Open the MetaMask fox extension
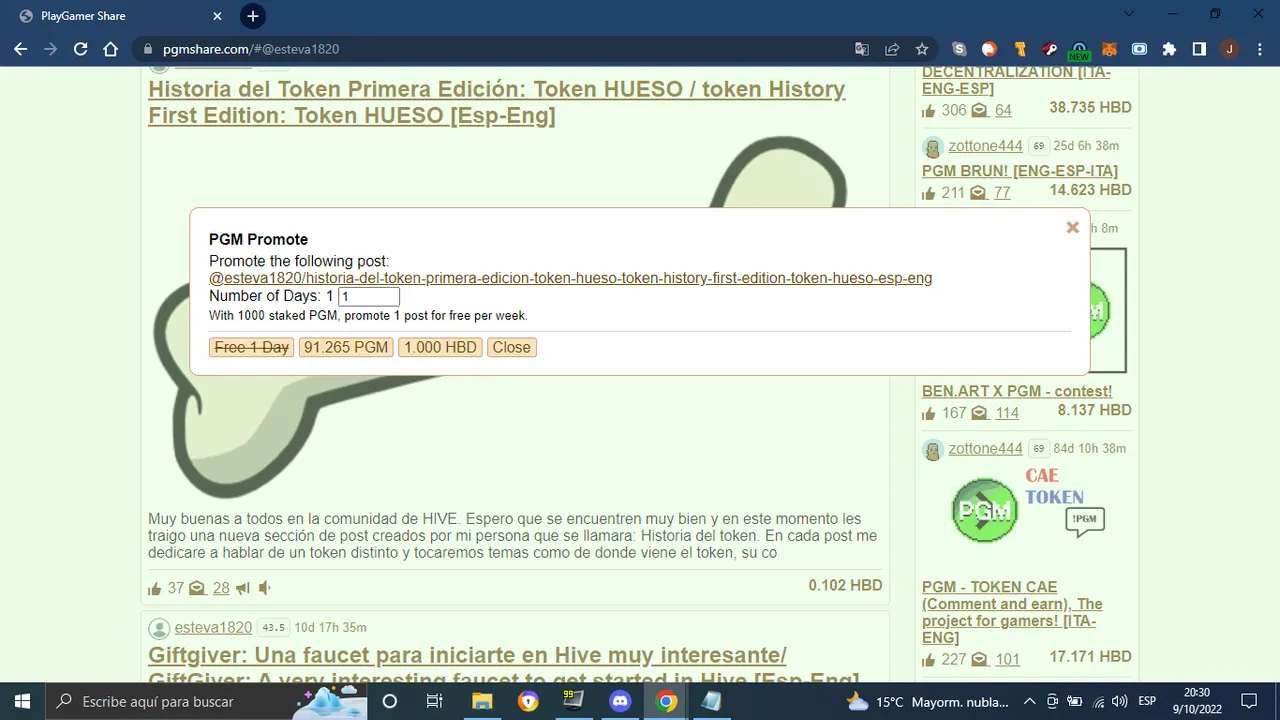The height and width of the screenshot is (720, 1280). click(x=1109, y=49)
